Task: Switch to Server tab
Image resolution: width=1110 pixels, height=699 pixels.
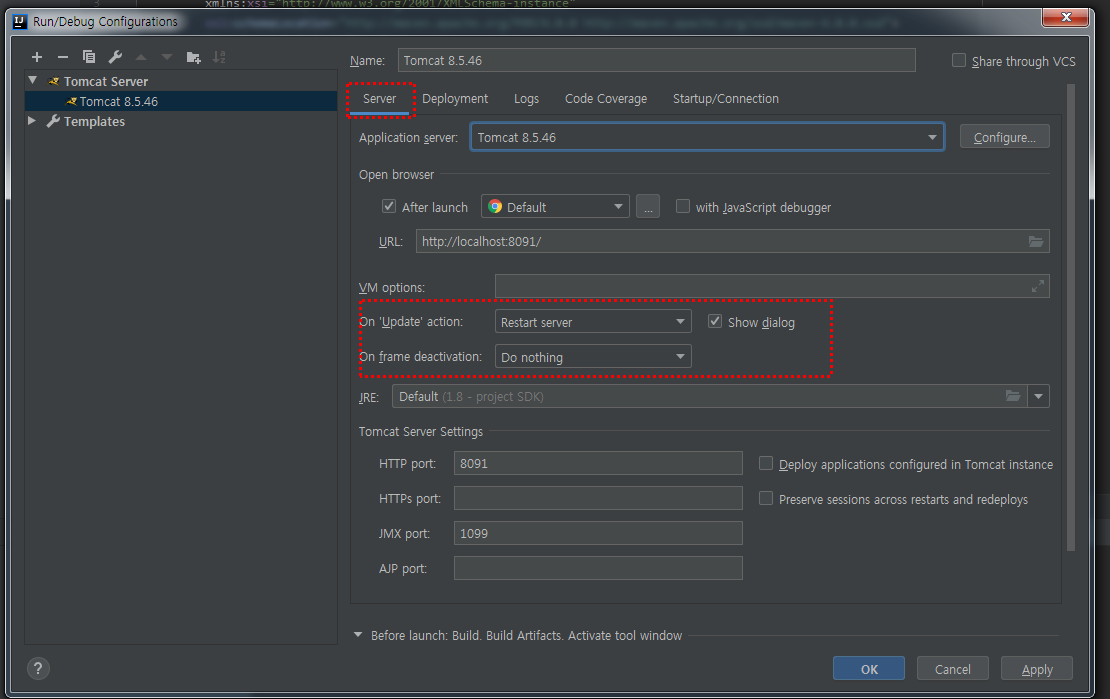Action: pyautogui.click(x=379, y=98)
